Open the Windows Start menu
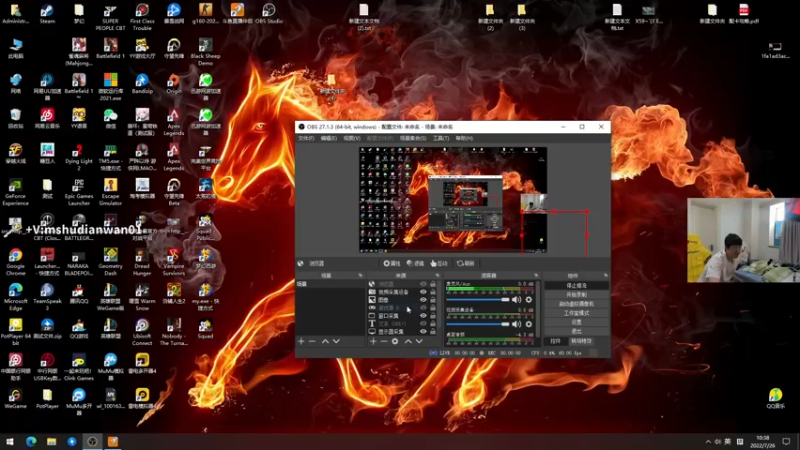 point(10,441)
